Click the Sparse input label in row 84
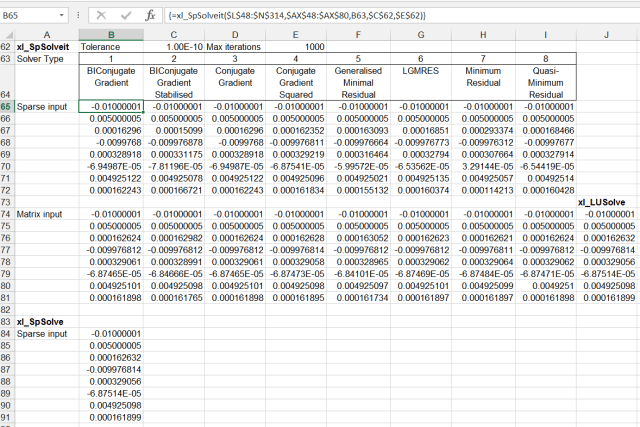640x427 pixels. pos(47,334)
